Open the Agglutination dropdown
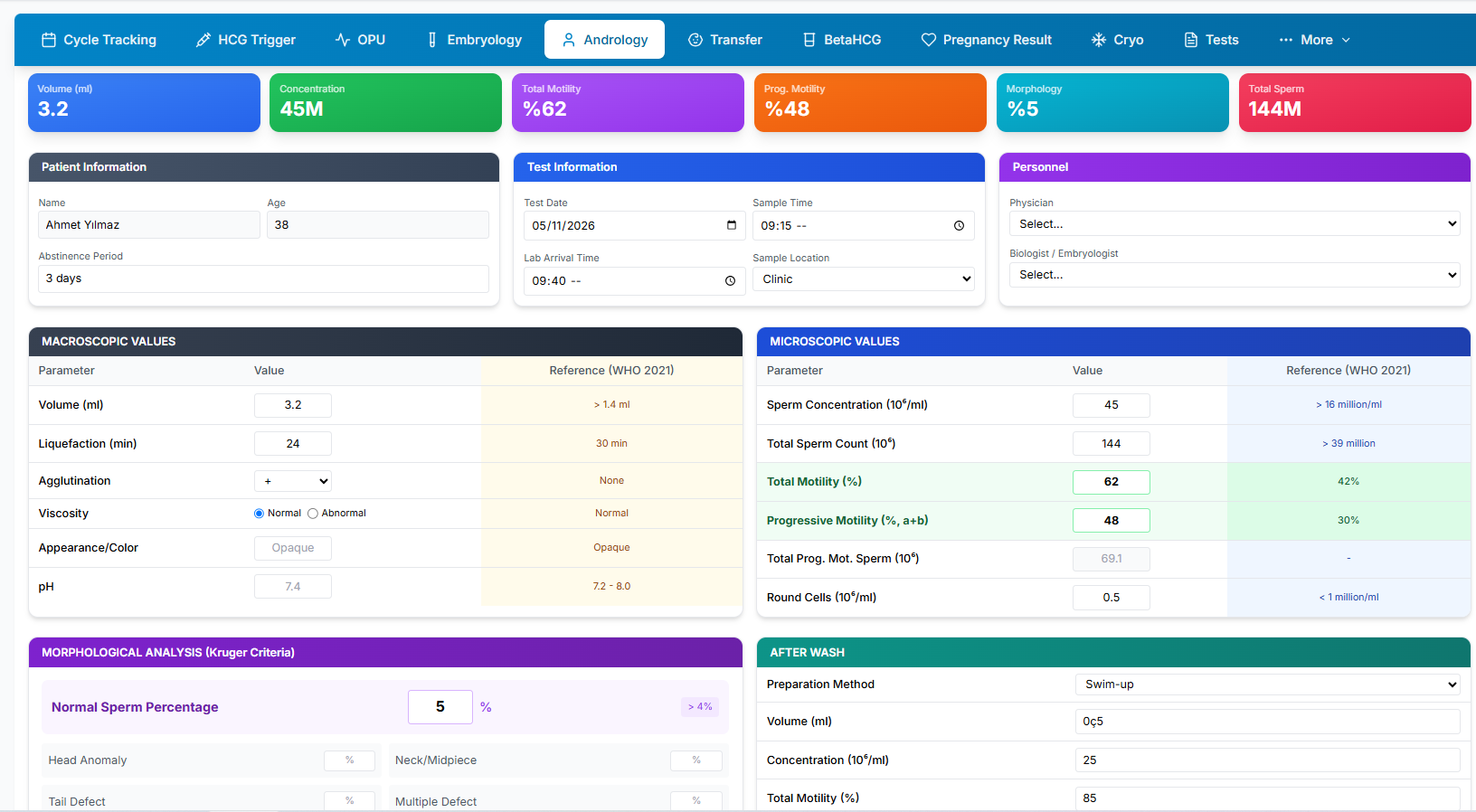This screenshot has height=812, width=1476. [x=293, y=481]
